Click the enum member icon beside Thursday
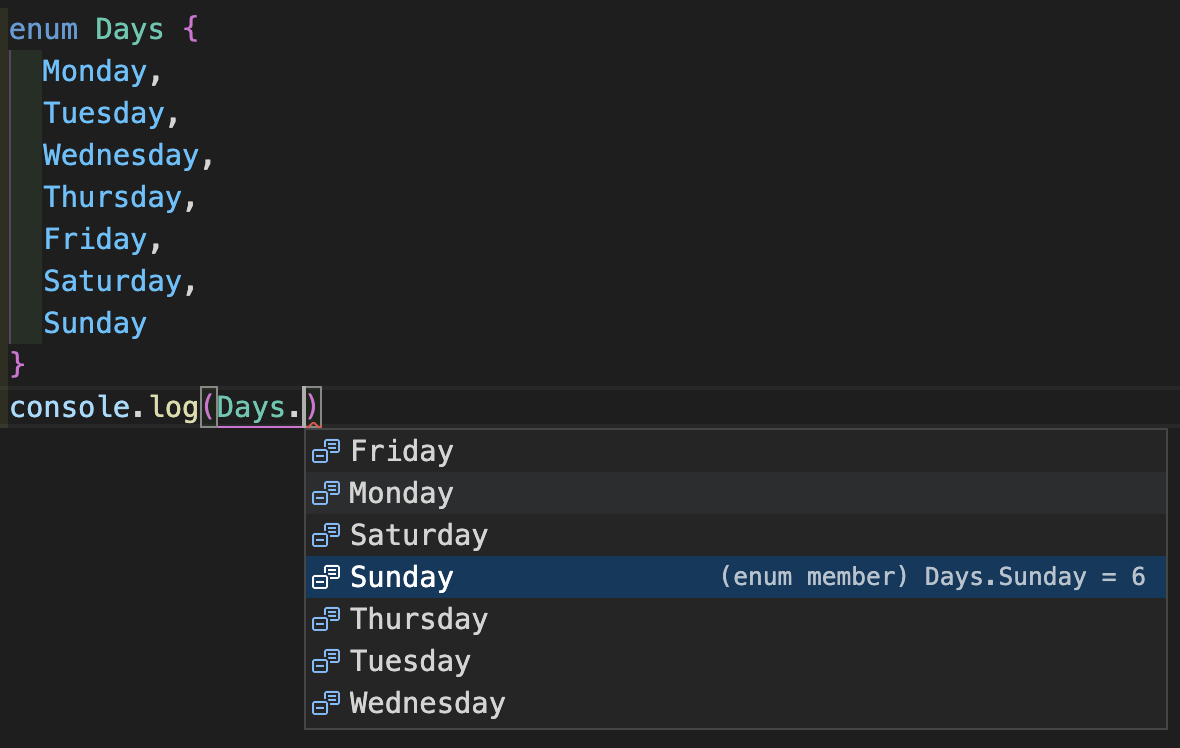The width and height of the screenshot is (1180, 748). pyautogui.click(x=325, y=619)
